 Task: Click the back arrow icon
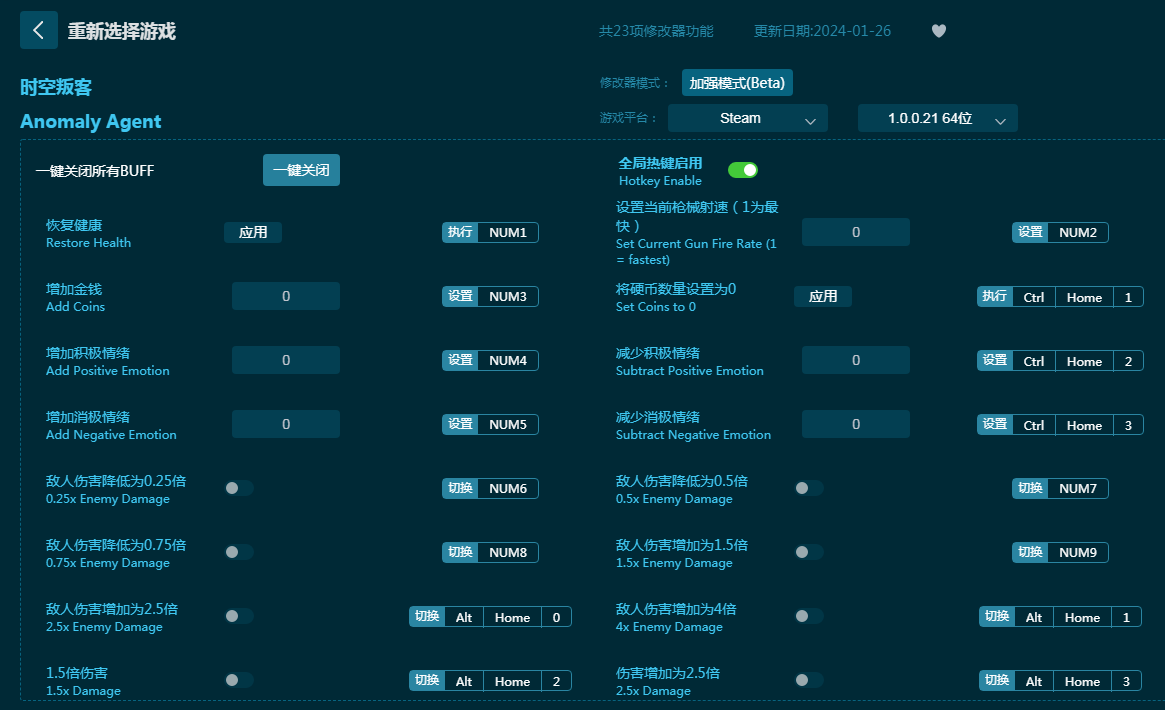pos(38,30)
